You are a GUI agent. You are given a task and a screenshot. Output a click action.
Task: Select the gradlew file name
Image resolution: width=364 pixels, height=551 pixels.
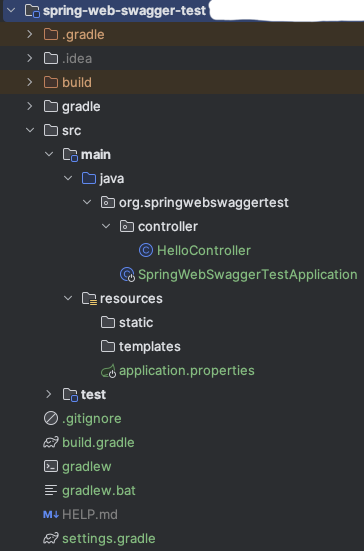coord(87,467)
